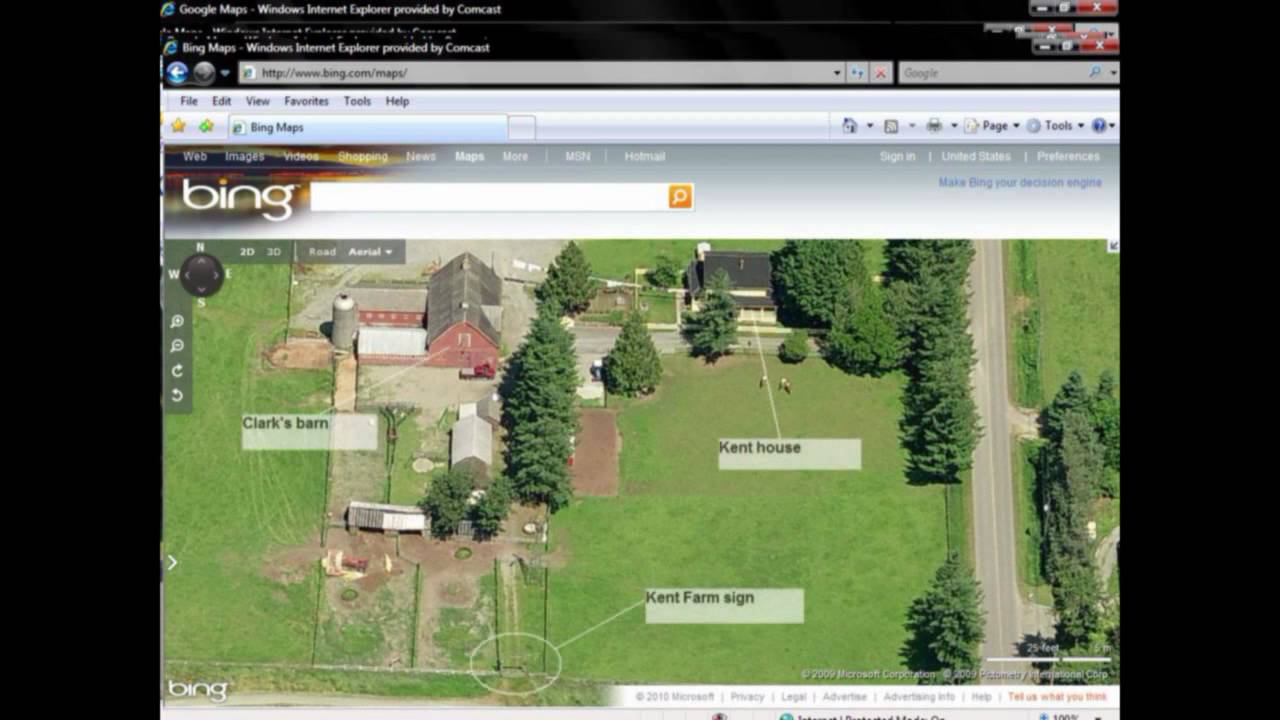Image resolution: width=1280 pixels, height=720 pixels.
Task: Click the Google search box in toolbar
Action: click(x=992, y=73)
